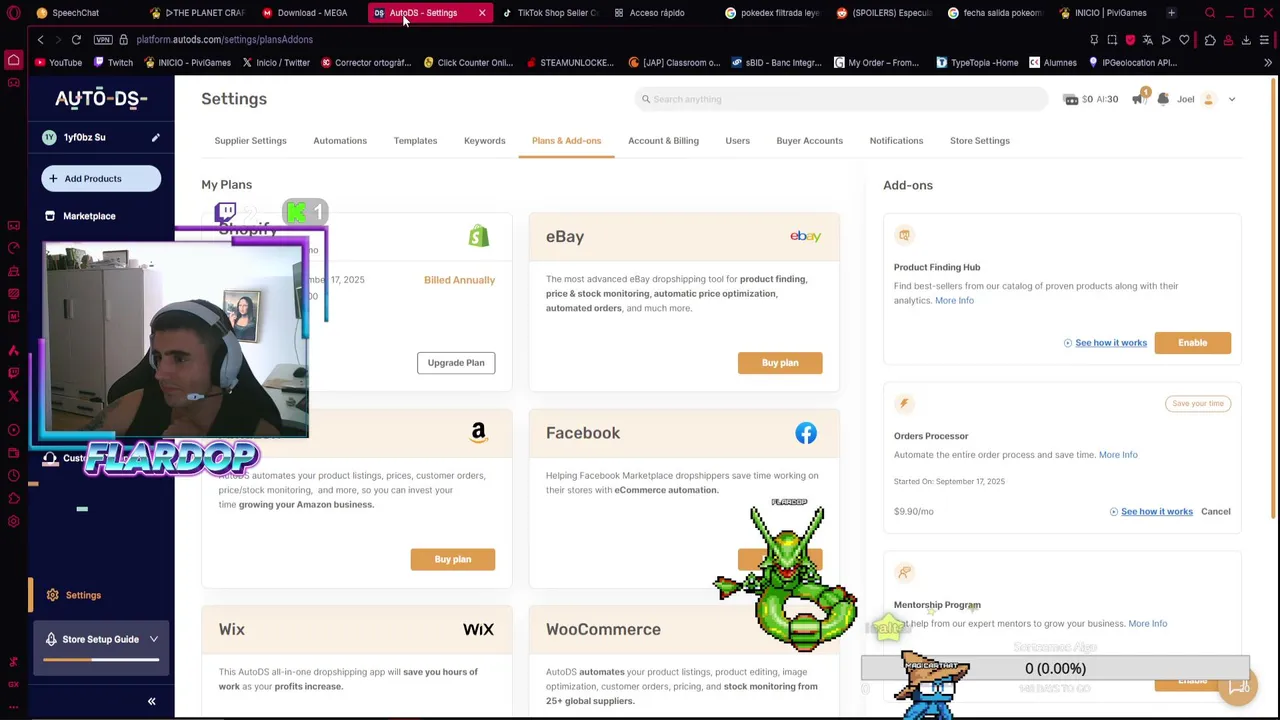Open See how it works for Orders Processor
Viewport: 1280px width, 720px height.
click(1156, 512)
